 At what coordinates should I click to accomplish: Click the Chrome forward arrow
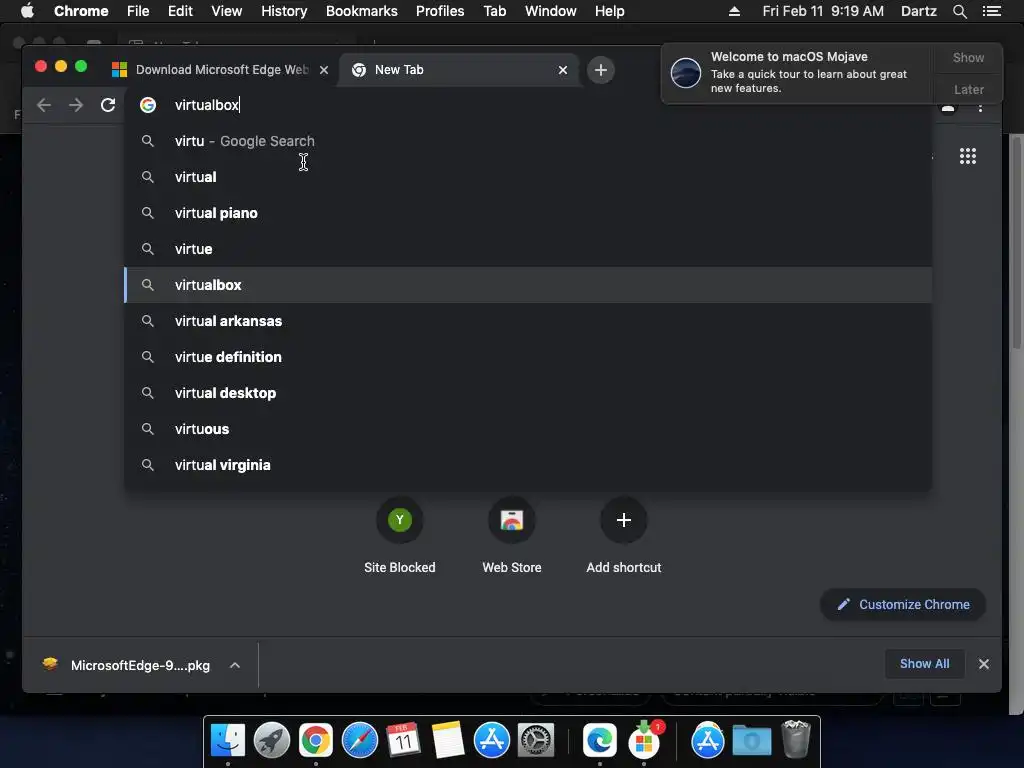pyautogui.click(x=76, y=105)
